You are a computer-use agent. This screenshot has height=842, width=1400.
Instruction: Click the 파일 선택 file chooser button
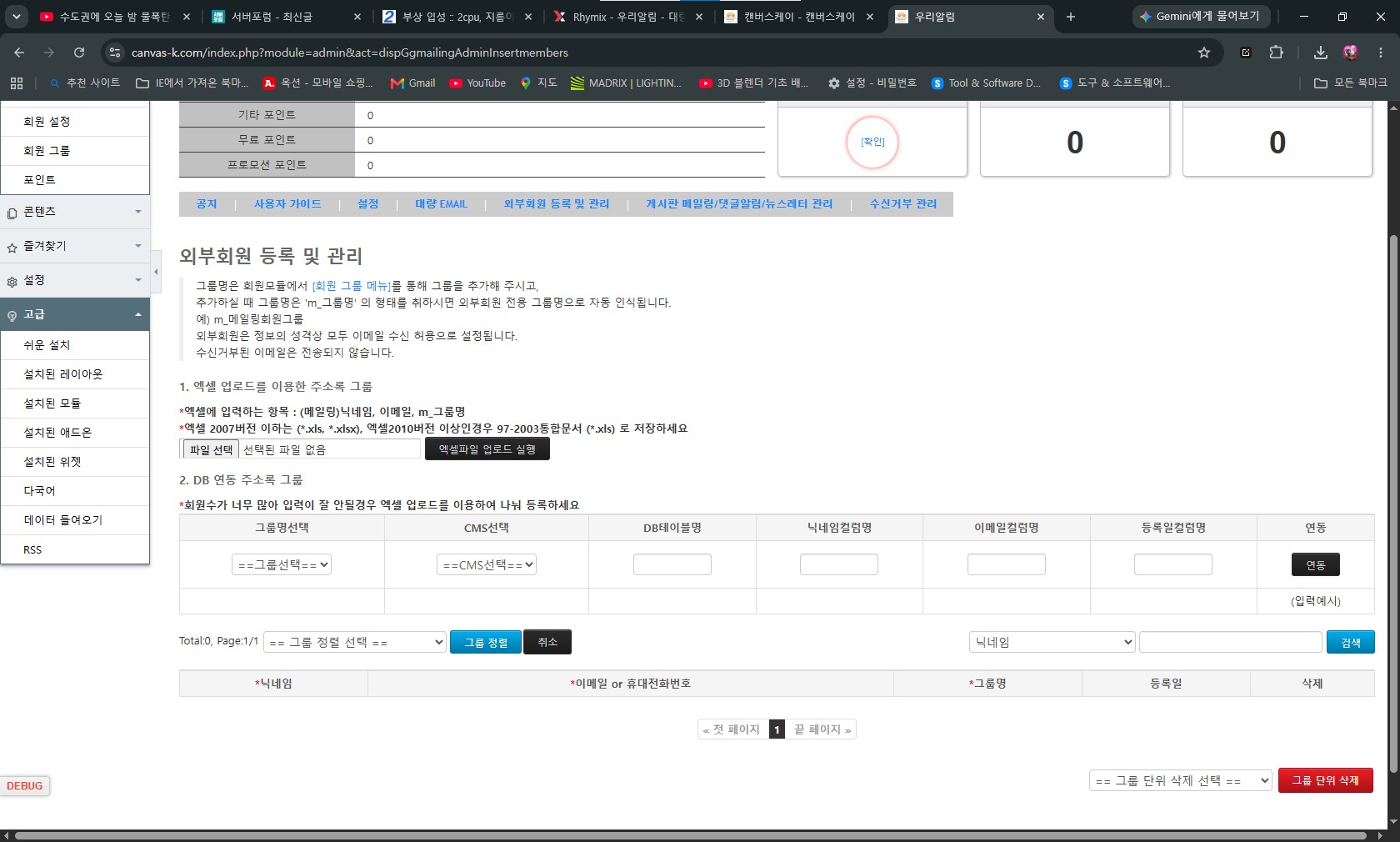pyautogui.click(x=211, y=449)
